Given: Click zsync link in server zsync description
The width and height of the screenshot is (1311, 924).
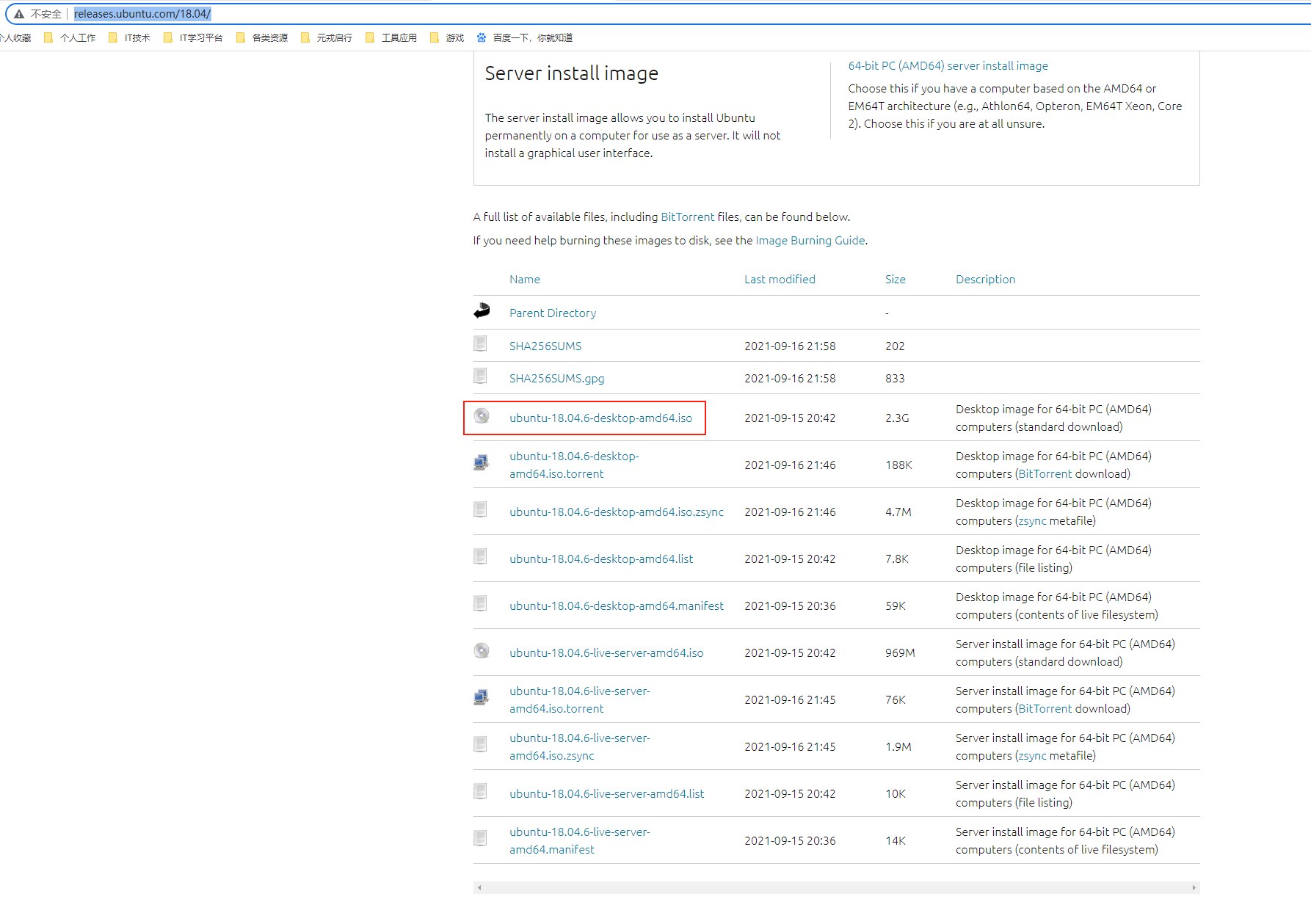Looking at the screenshot, I should [1033, 756].
